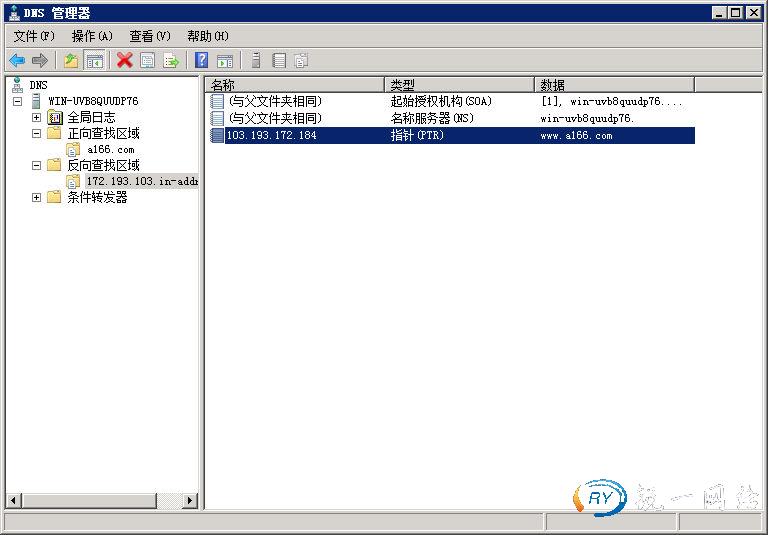
Task: Close the DNS 管理器 window
Action: [753, 13]
